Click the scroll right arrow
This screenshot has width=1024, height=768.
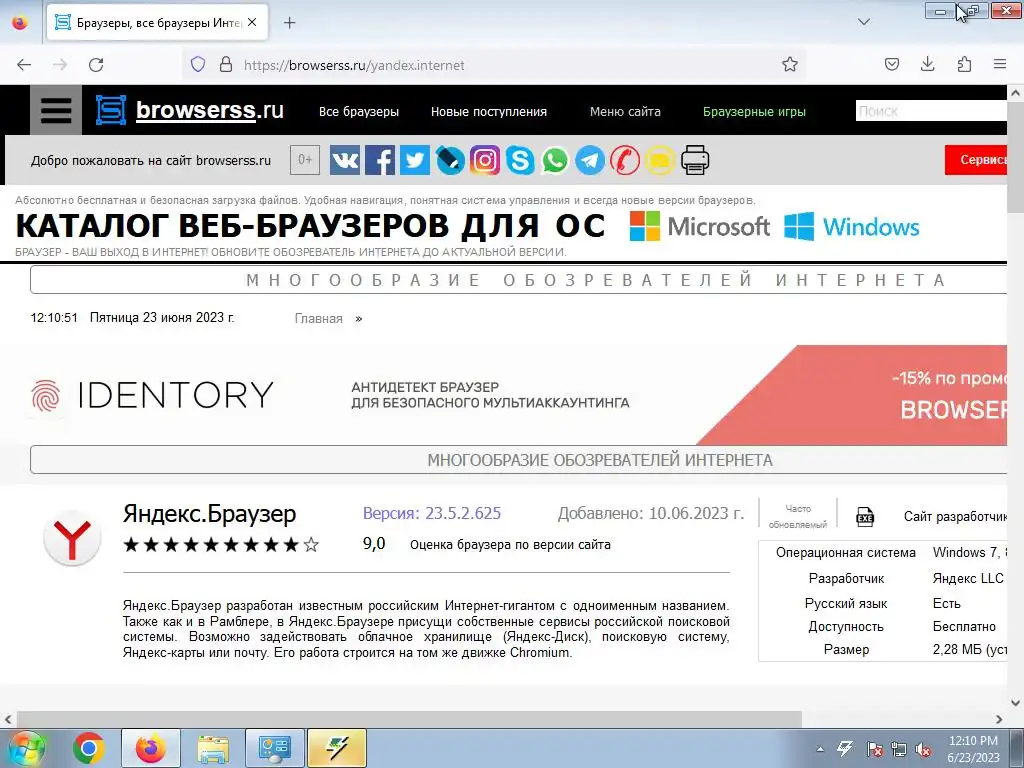[x=999, y=719]
